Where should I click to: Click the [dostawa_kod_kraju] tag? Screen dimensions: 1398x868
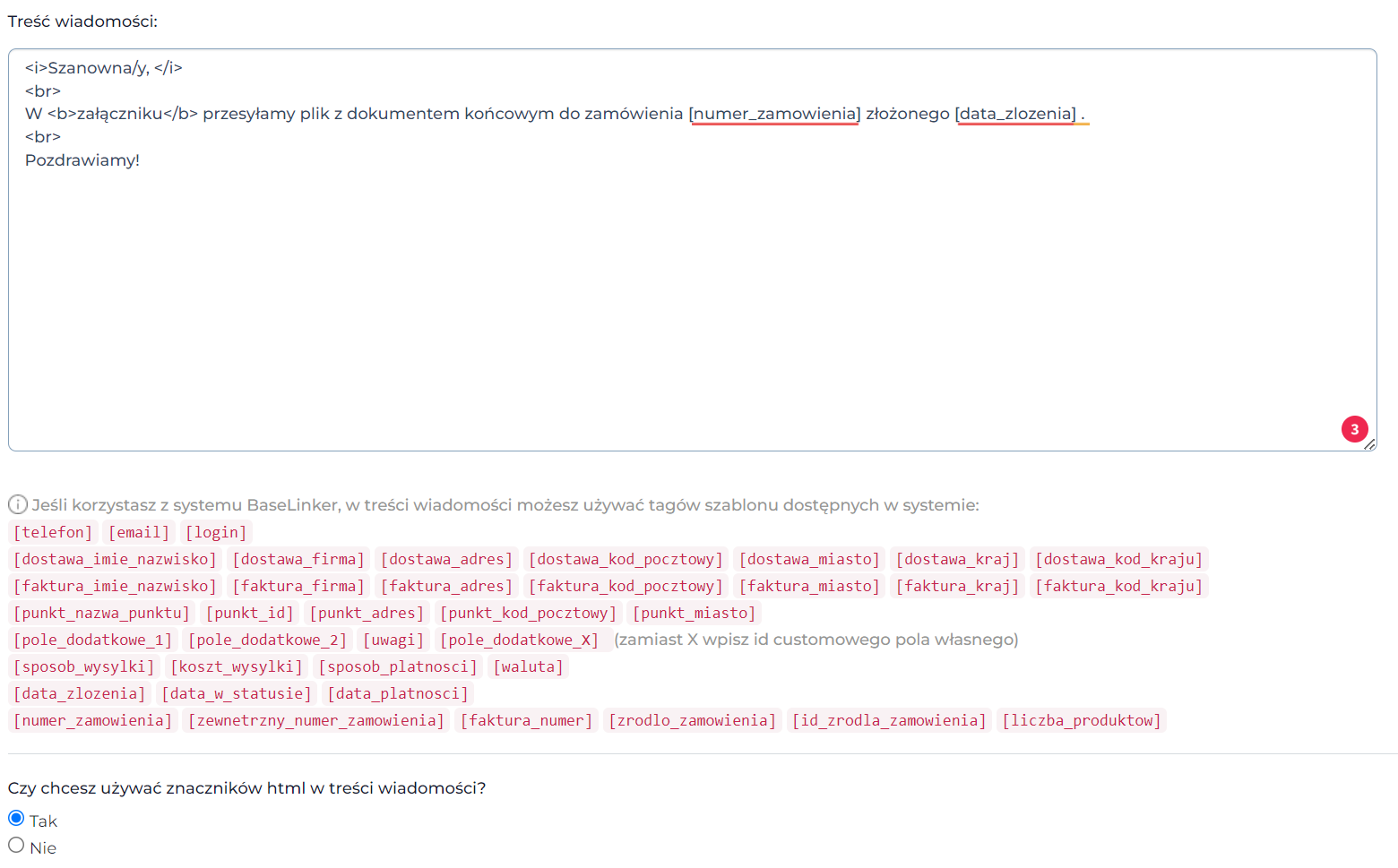tap(1118, 559)
